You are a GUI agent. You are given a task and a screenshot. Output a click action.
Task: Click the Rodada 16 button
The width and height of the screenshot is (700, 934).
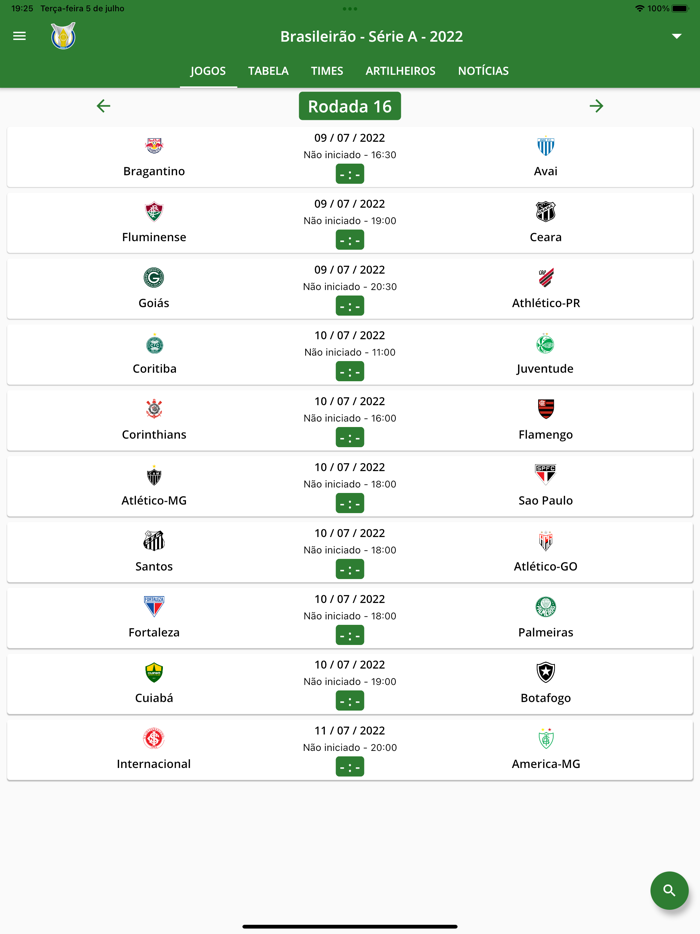pyautogui.click(x=349, y=105)
